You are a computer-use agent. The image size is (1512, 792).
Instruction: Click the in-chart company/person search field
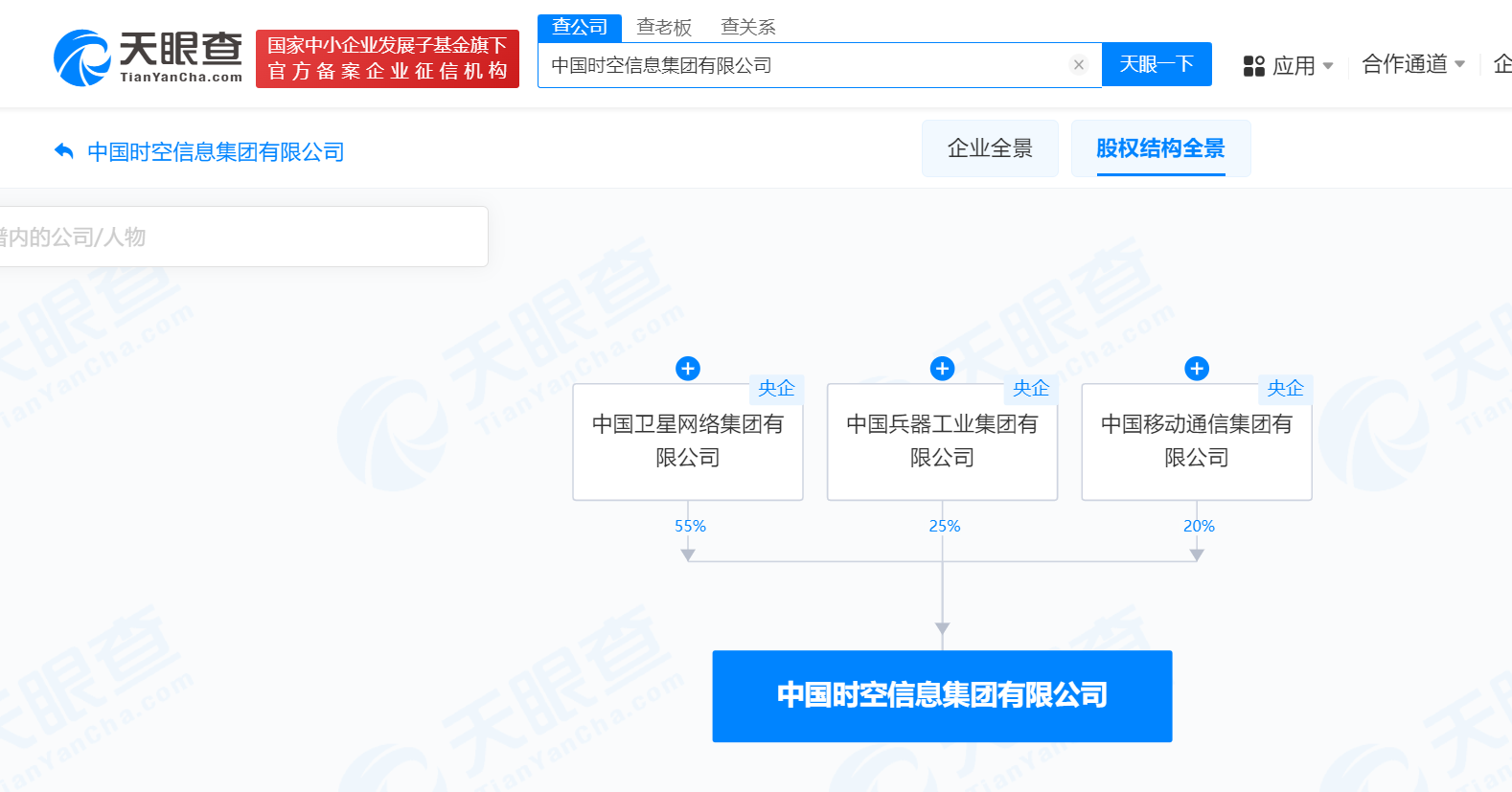[240, 237]
